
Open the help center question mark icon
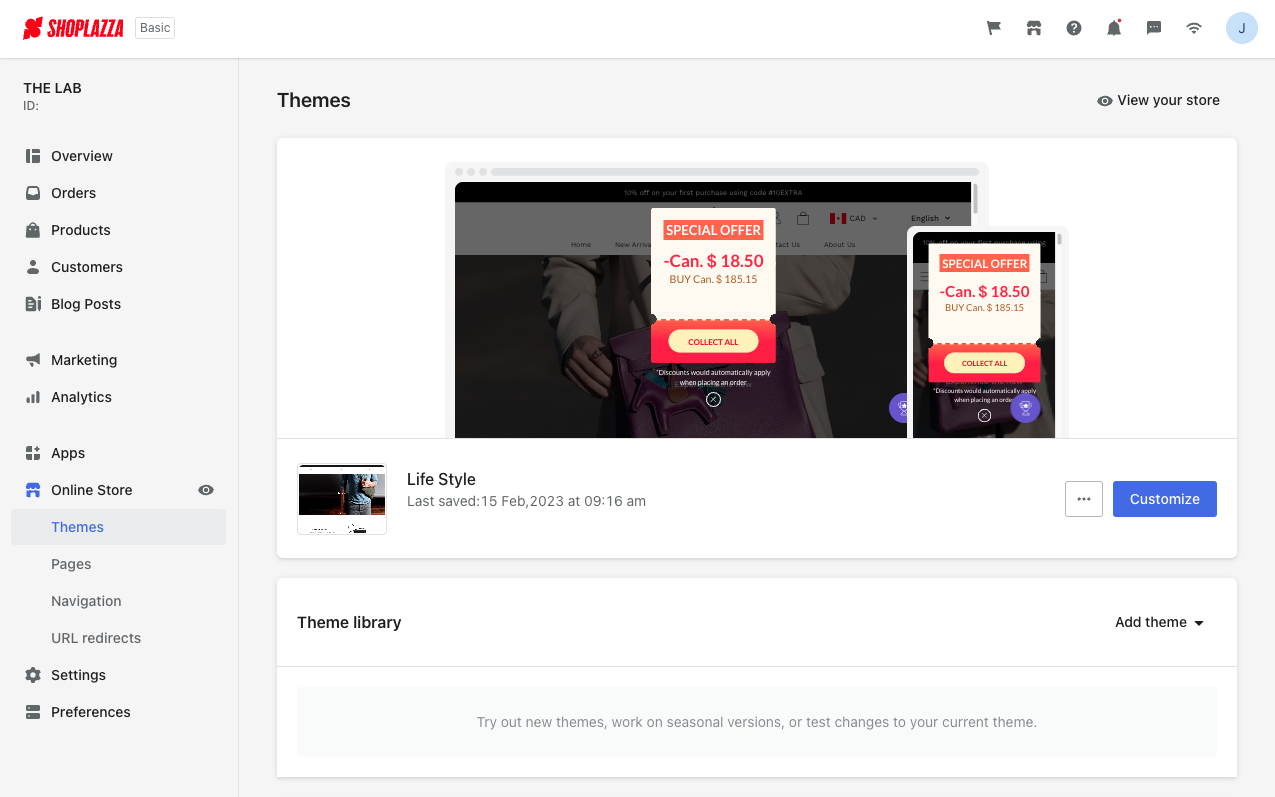point(1073,28)
